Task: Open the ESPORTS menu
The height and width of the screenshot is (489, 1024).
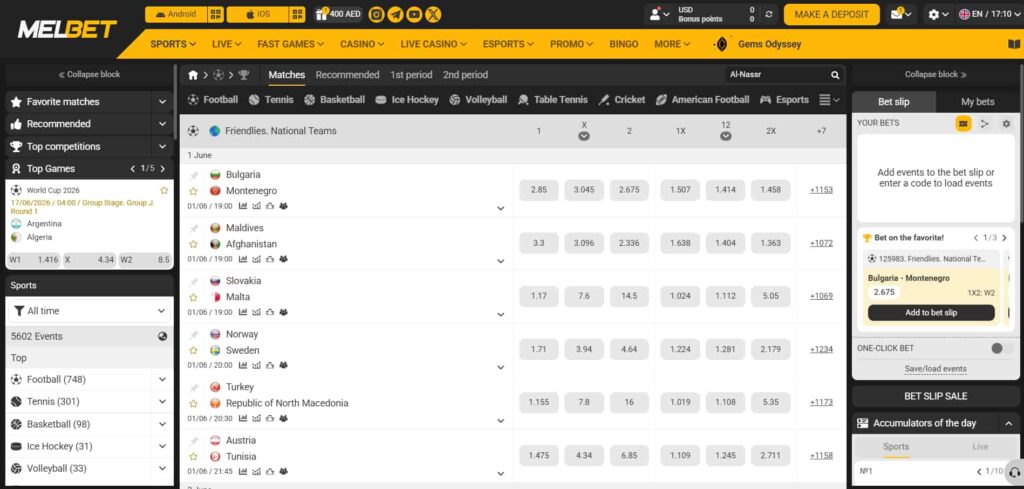Action: point(508,44)
